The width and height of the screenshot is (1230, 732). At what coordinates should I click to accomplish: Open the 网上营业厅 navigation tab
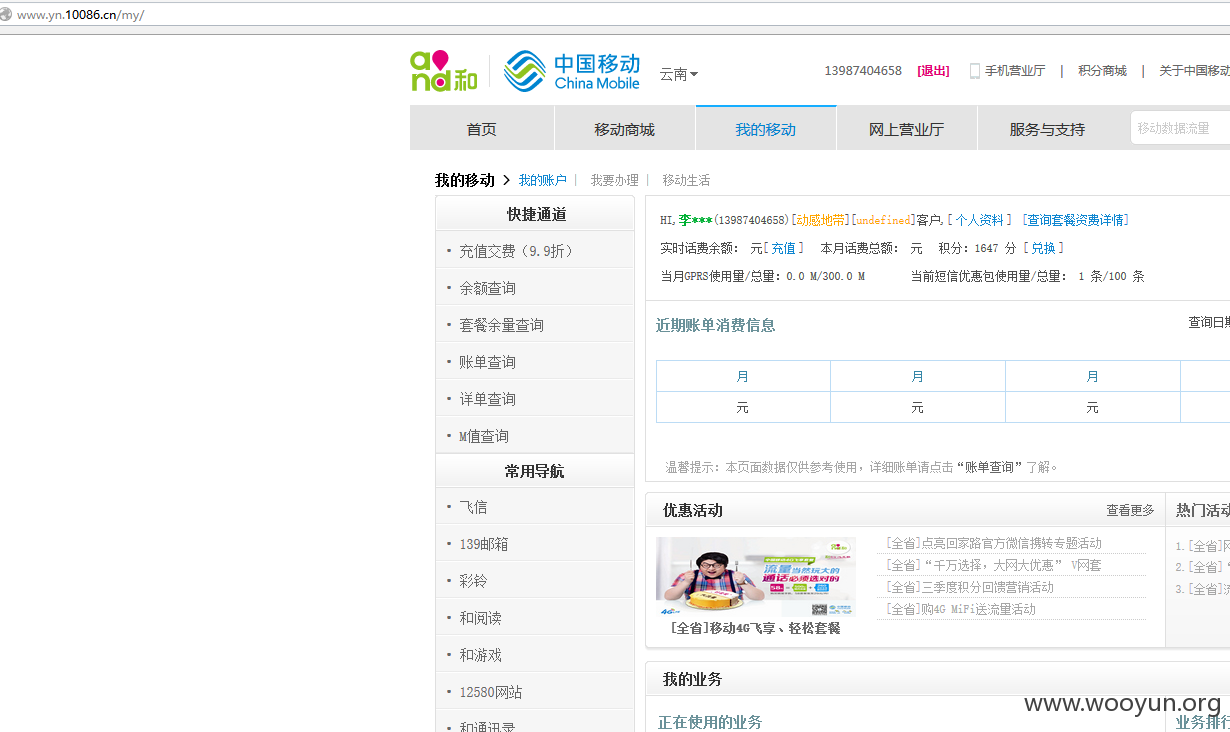(907, 129)
